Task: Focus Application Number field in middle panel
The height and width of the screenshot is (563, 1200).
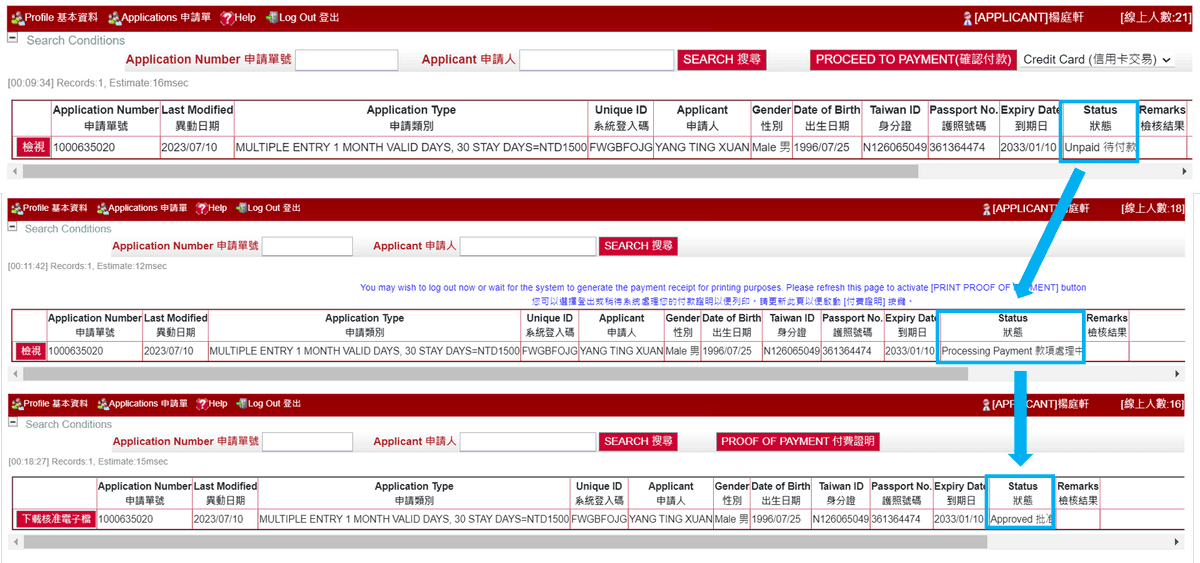Action: coord(307,246)
